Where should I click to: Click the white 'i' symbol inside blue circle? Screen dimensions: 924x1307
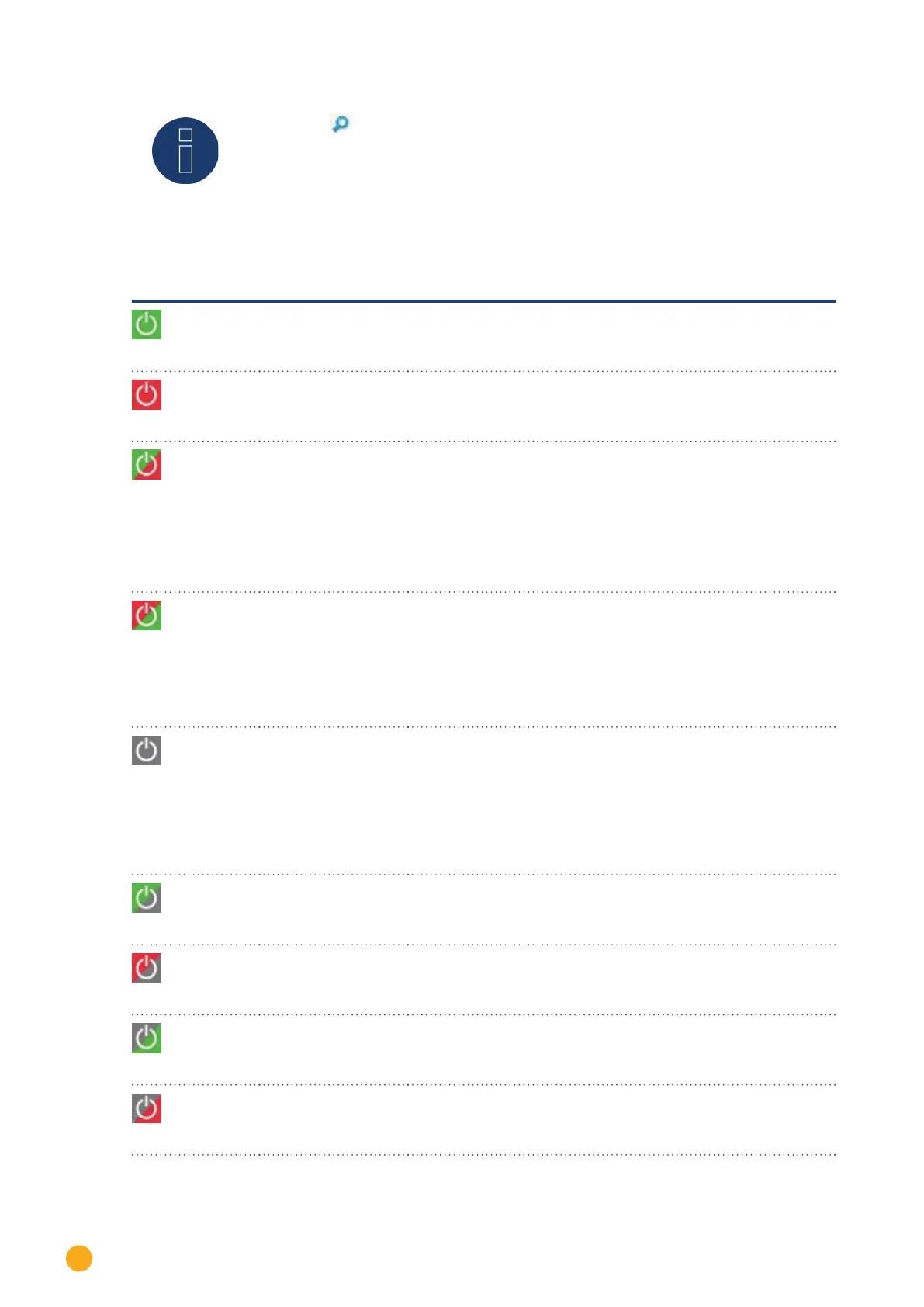185,151
